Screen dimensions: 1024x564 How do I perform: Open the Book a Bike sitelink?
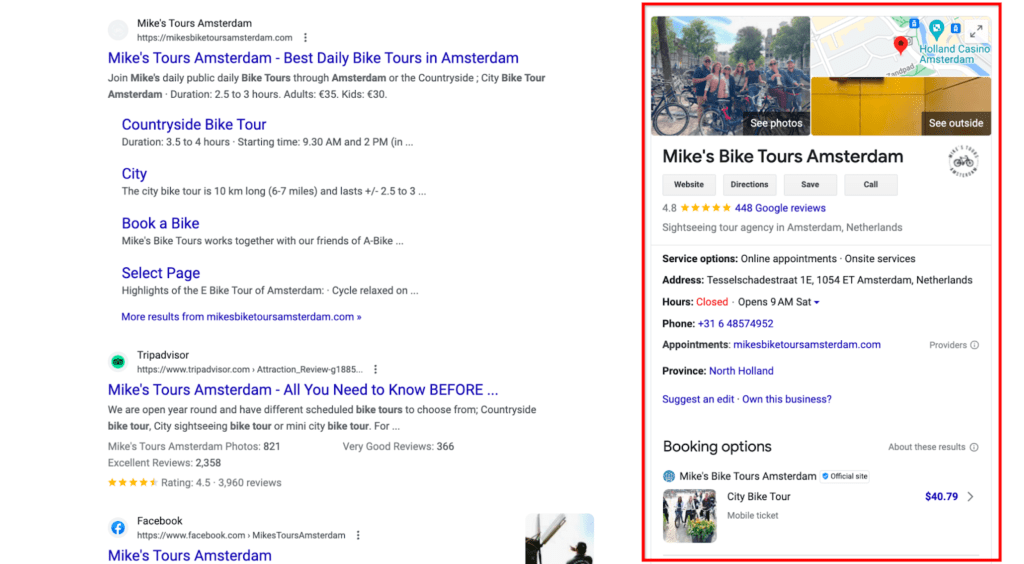(x=160, y=224)
